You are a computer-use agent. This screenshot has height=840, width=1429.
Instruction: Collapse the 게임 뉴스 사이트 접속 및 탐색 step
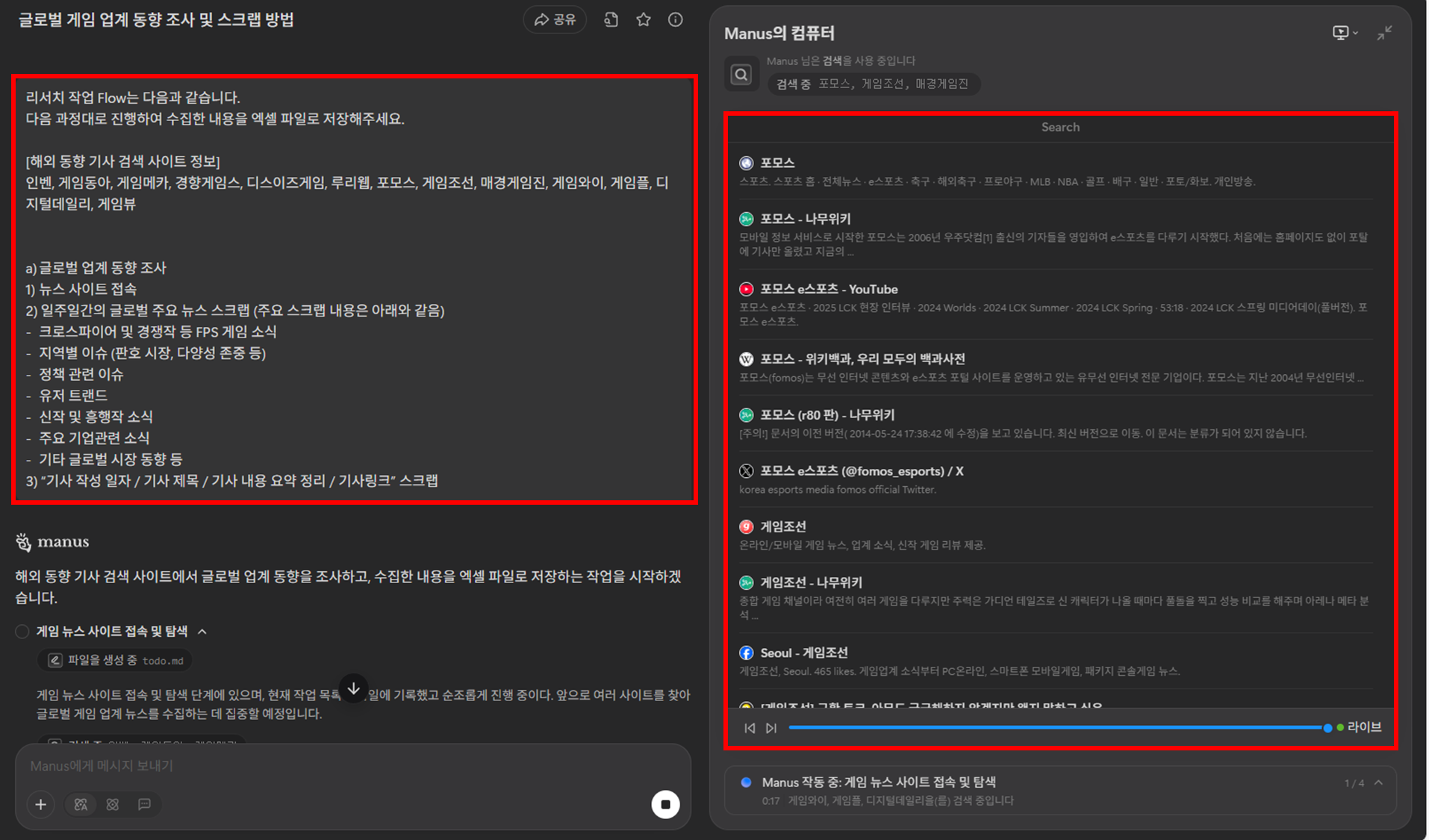202,632
